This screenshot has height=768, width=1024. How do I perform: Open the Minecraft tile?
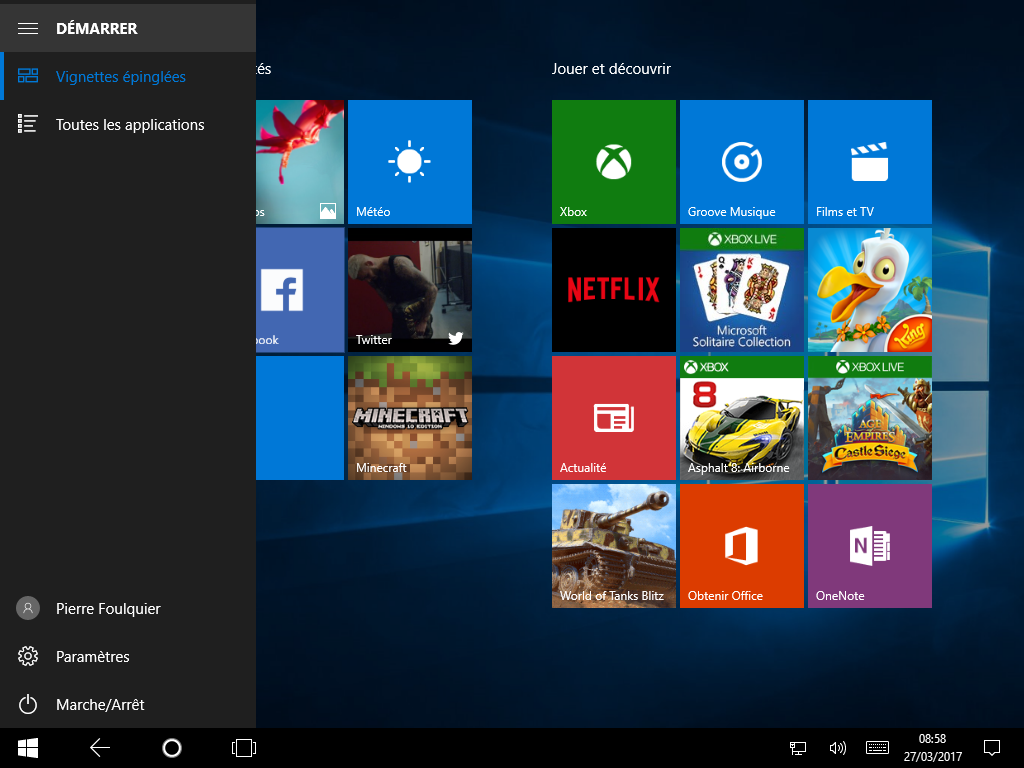click(409, 418)
